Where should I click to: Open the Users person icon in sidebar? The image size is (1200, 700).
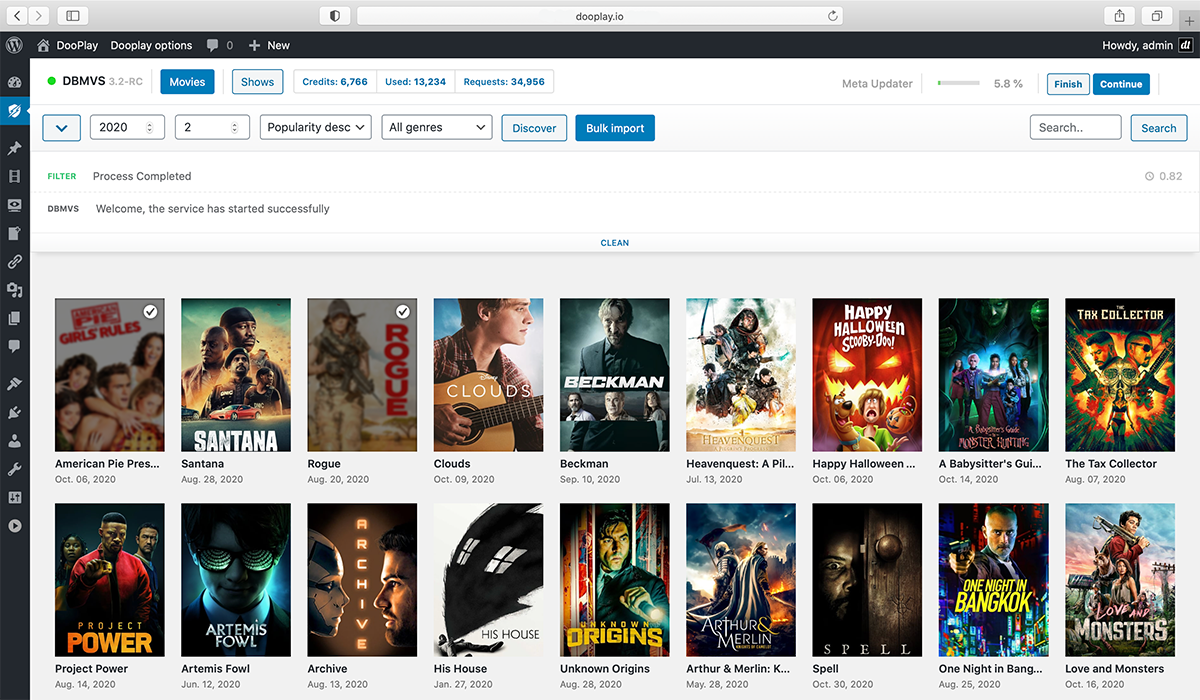point(14,441)
